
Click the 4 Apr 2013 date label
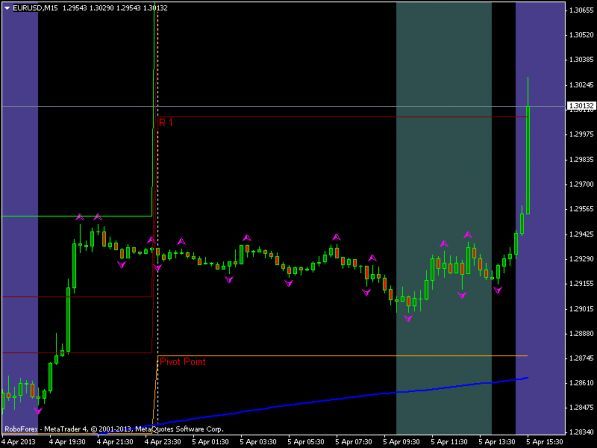pyautogui.click(x=18, y=442)
